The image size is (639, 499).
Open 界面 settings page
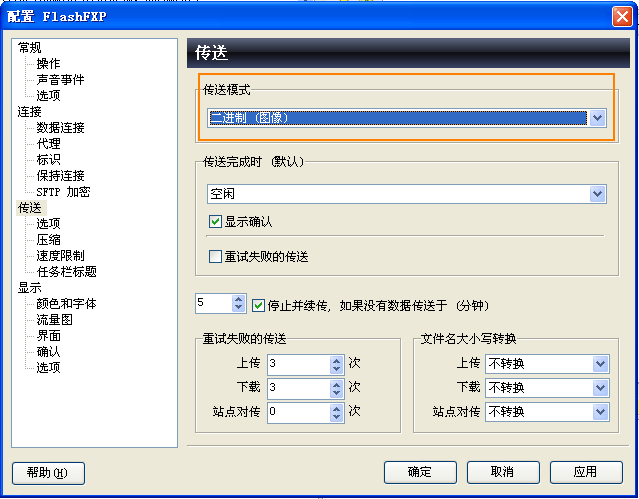[48, 336]
